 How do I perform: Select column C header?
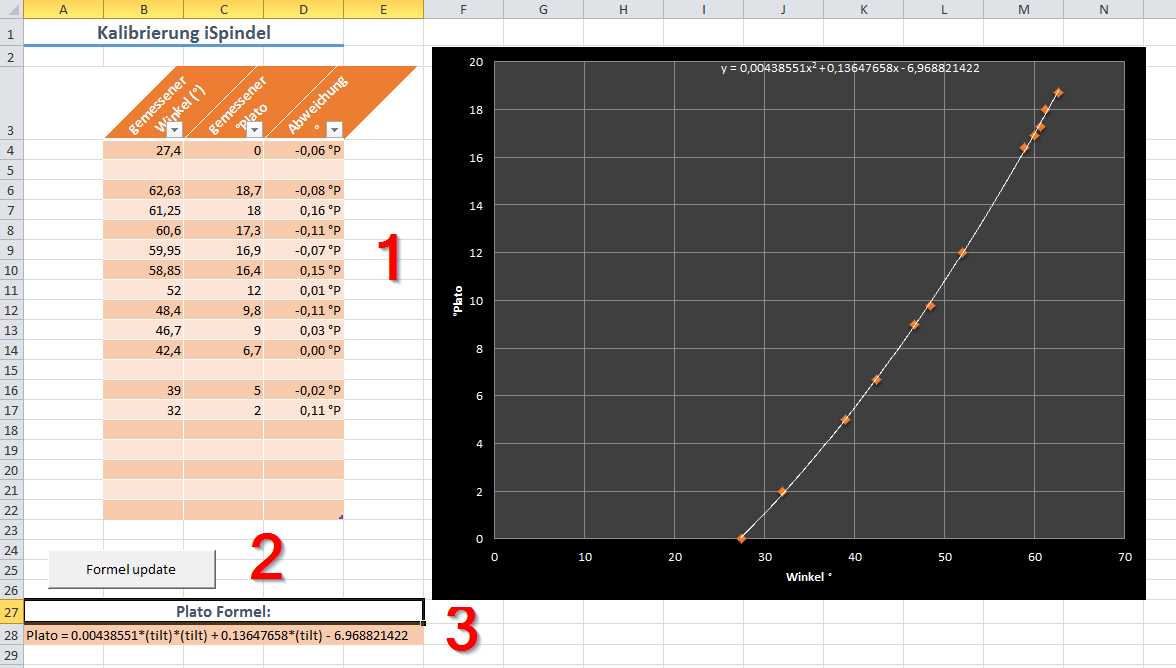224,9
